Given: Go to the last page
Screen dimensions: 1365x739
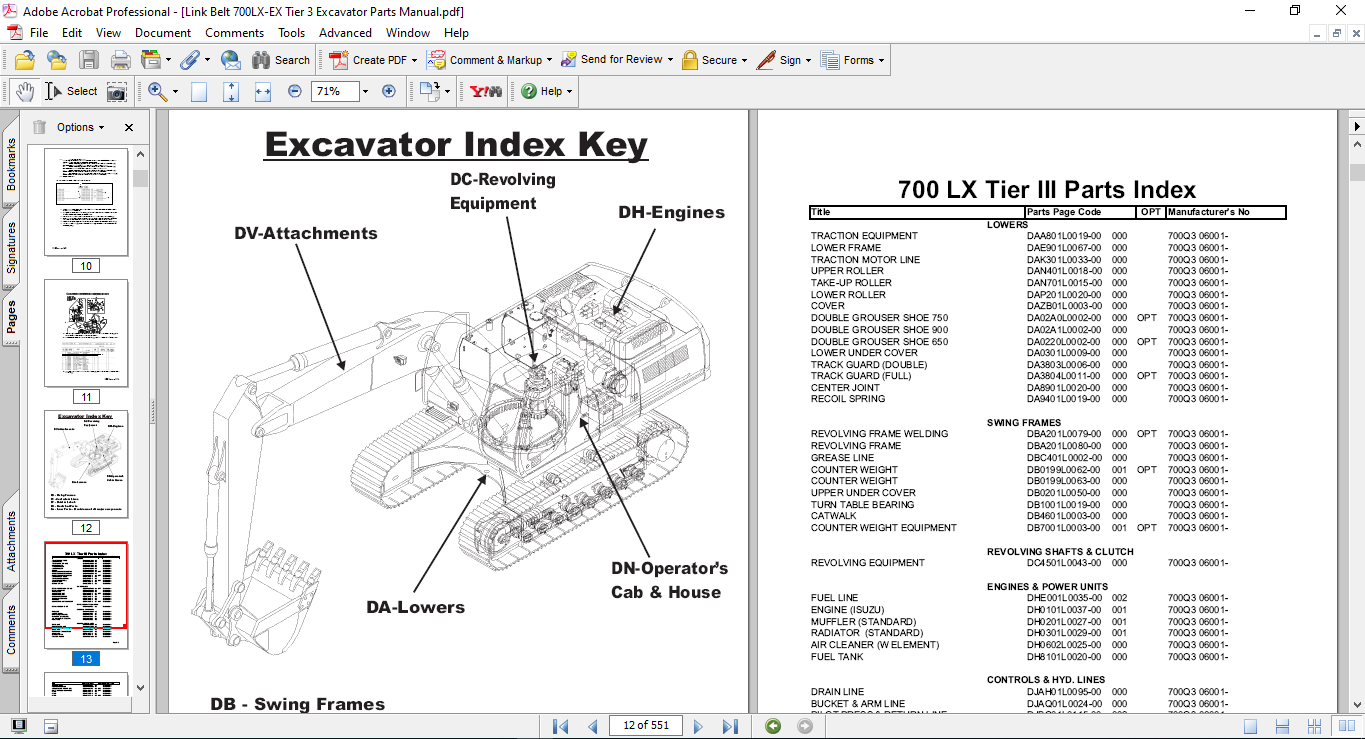Looking at the screenshot, I should pos(730,726).
